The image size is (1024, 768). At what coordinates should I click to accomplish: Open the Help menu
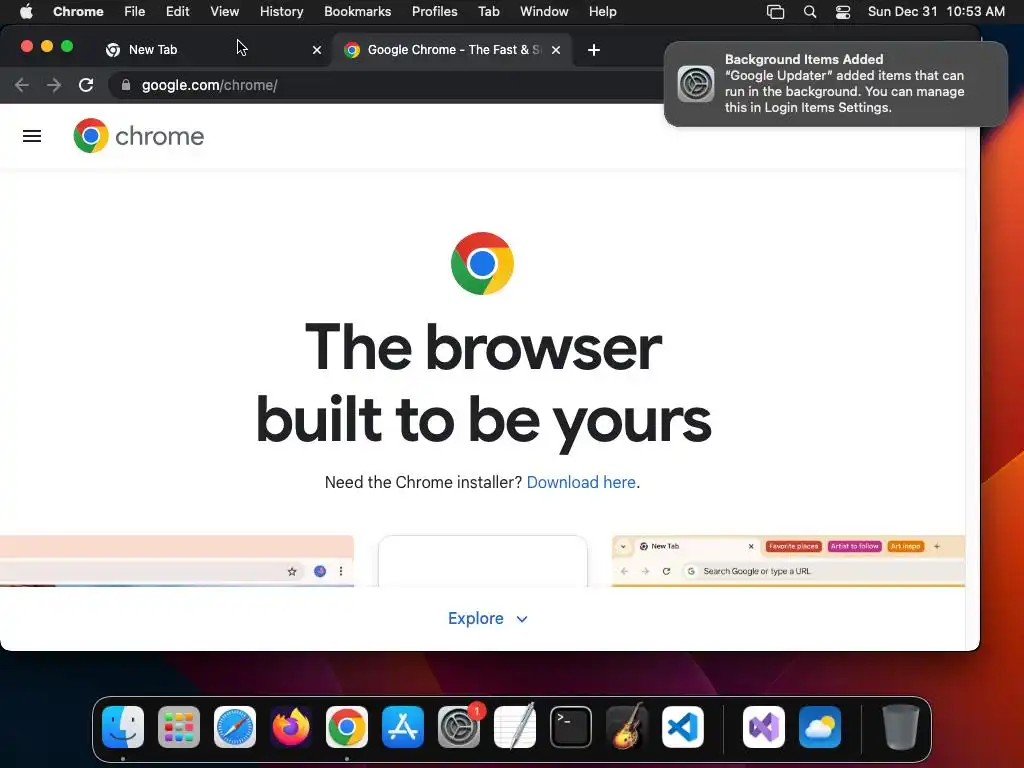pos(602,12)
